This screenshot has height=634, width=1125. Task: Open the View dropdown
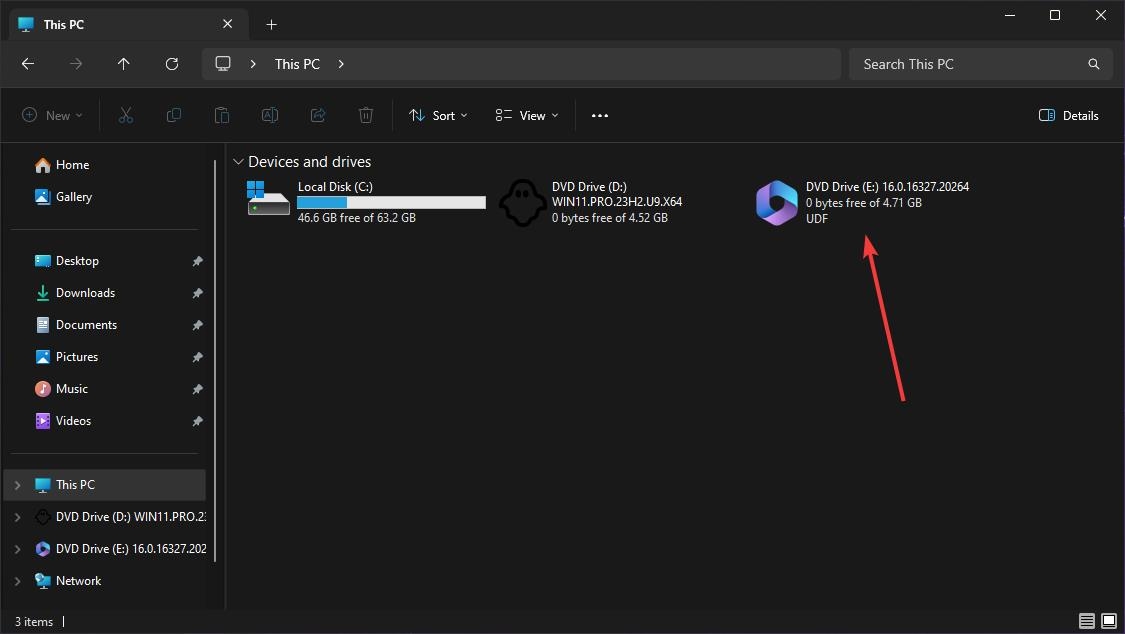coord(525,115)
